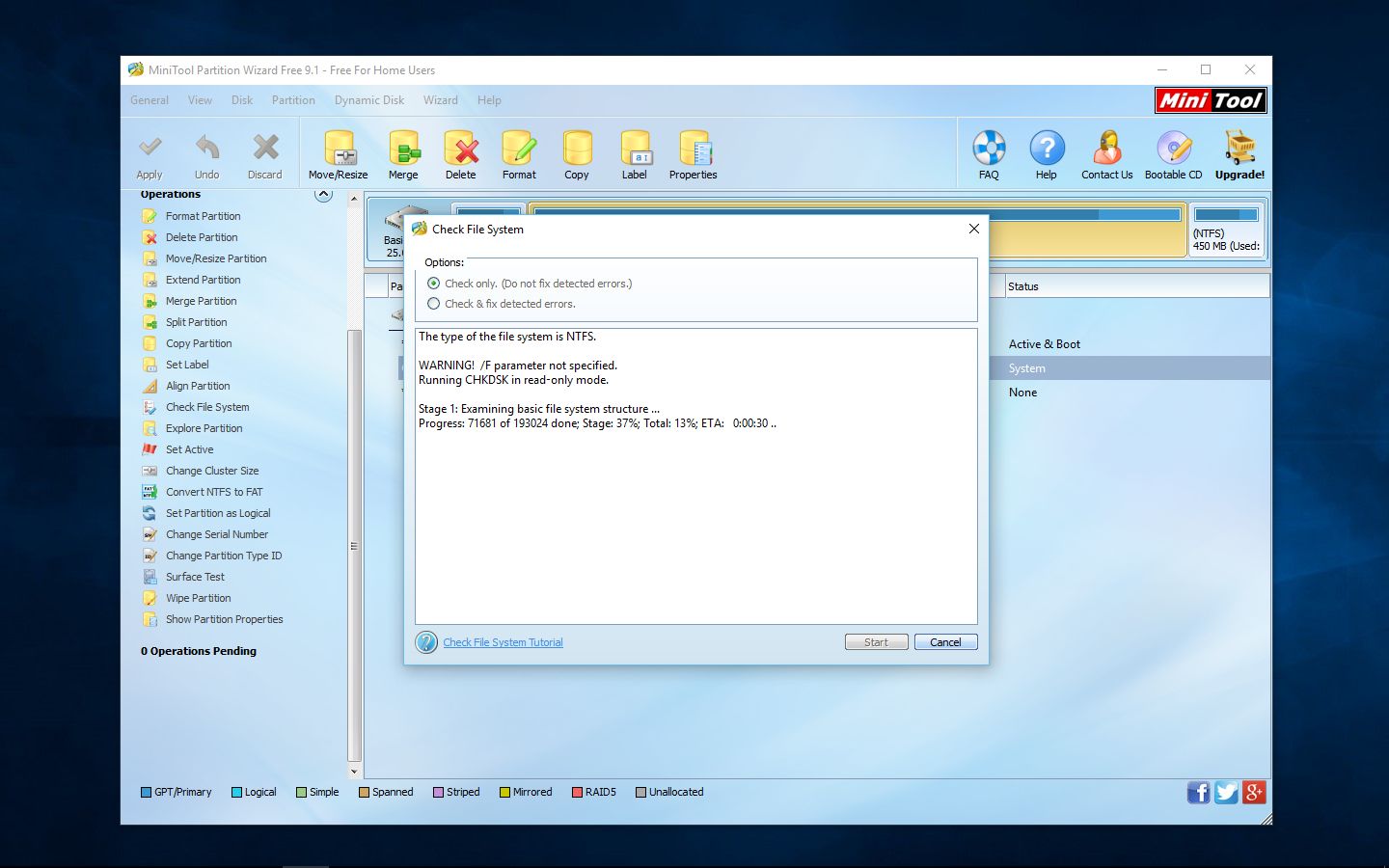Open the Google Plus icon in footer
The height and width of the screenshot is (868, 1389).
click(1254, 793)
